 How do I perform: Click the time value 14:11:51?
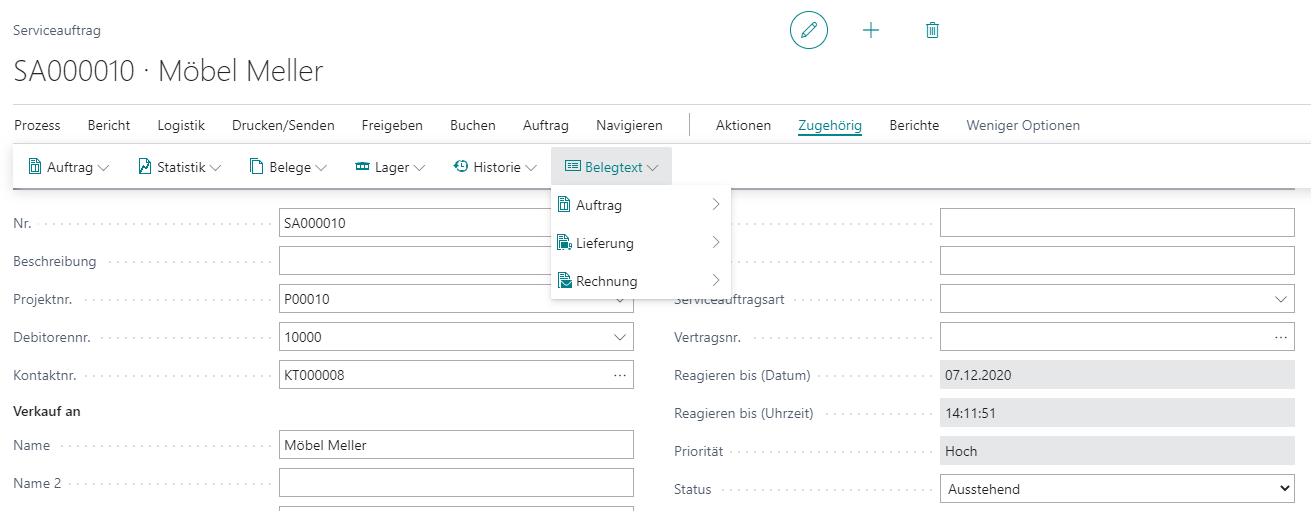click(x=1117, y=413)
